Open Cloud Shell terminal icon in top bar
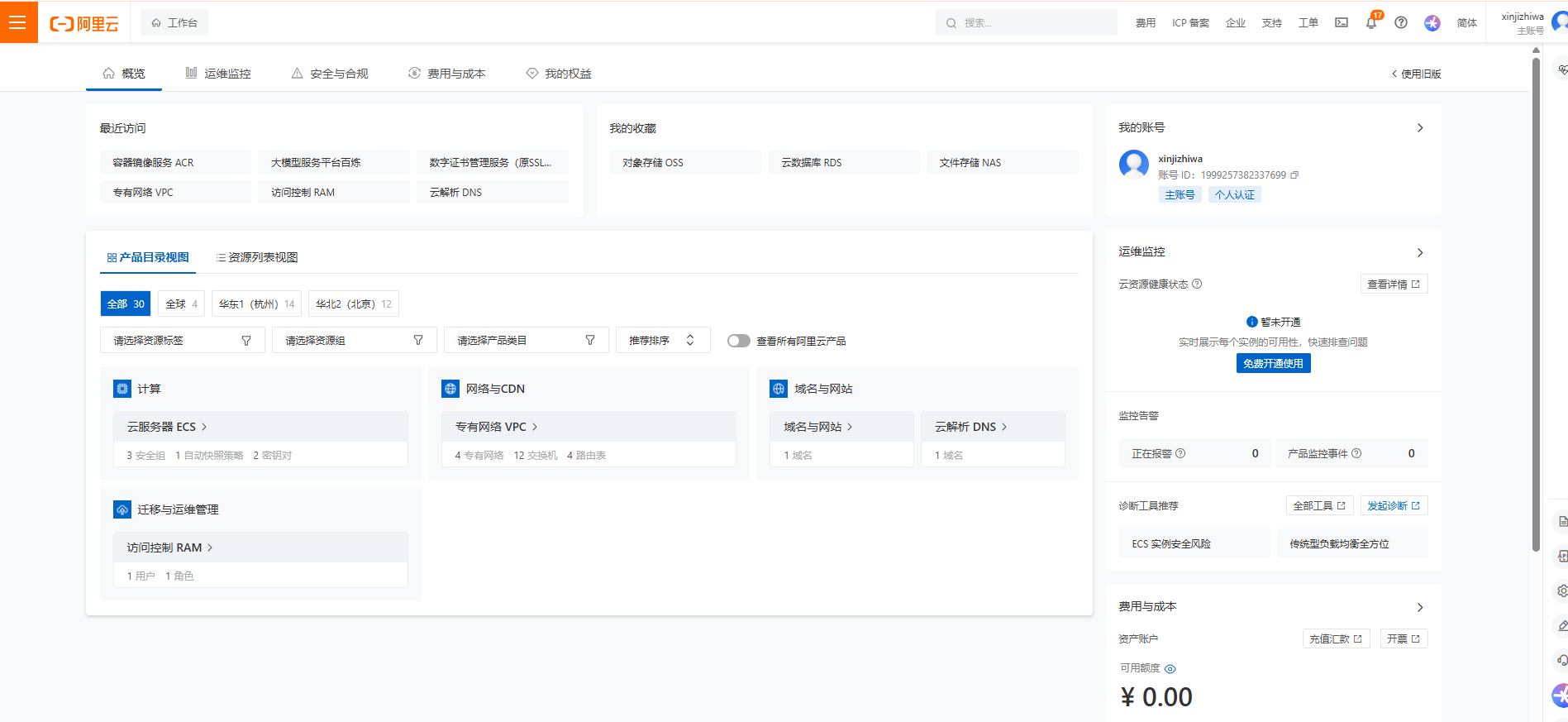The width and height of the screenshot is (1568, 722). point(1342,23)
